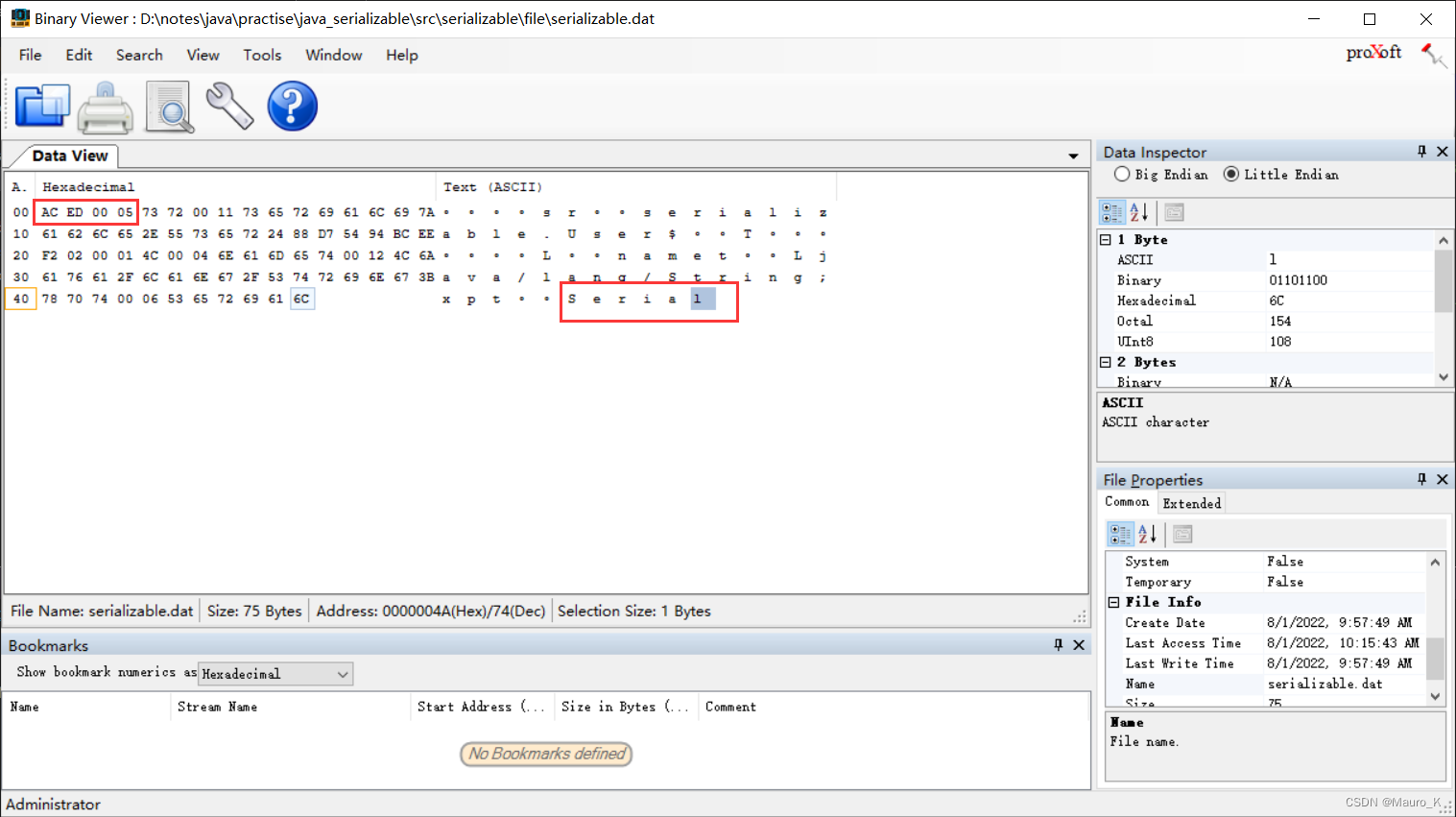
Task: Click UInt8 108 row in Data Inspector
Action: pos(1267,341)
